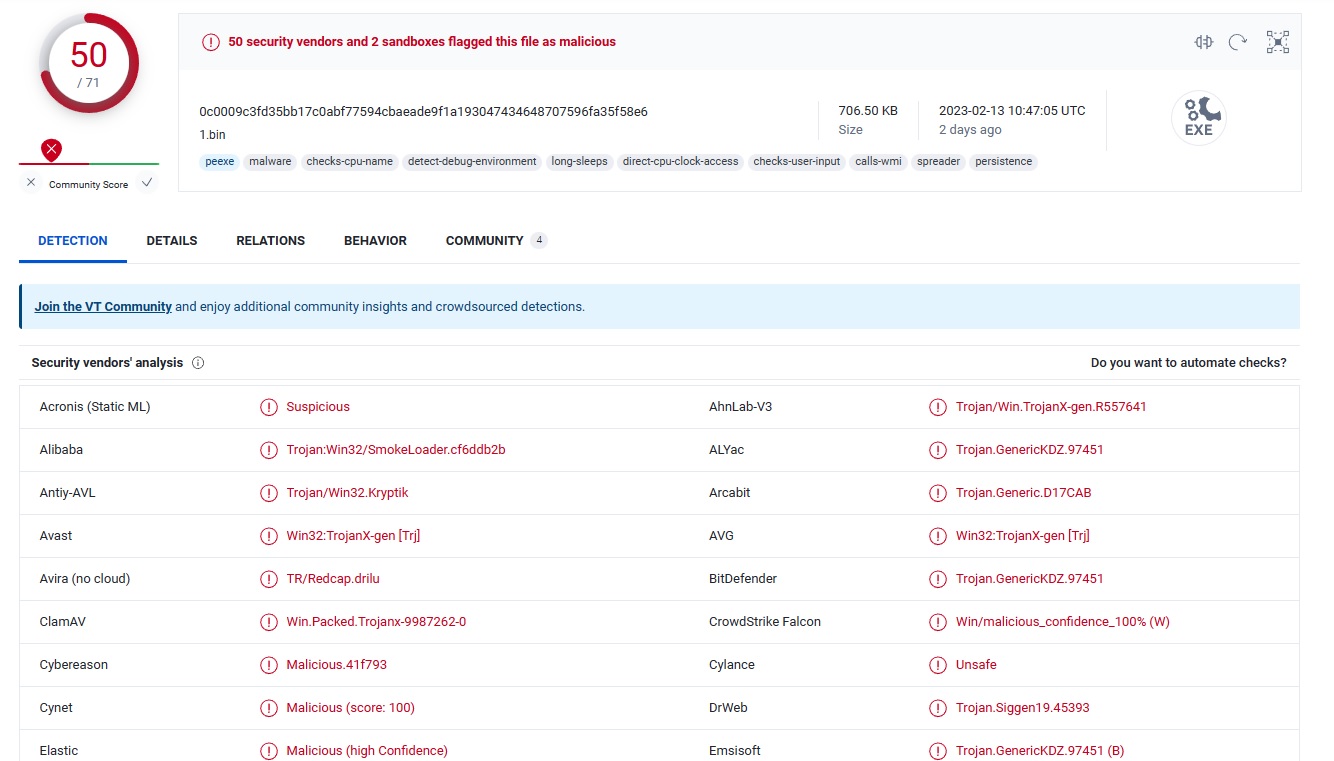Click the file name 1.bin
Screen dimensions: 1334x761
pyautogui.click(x=212, y=134)
